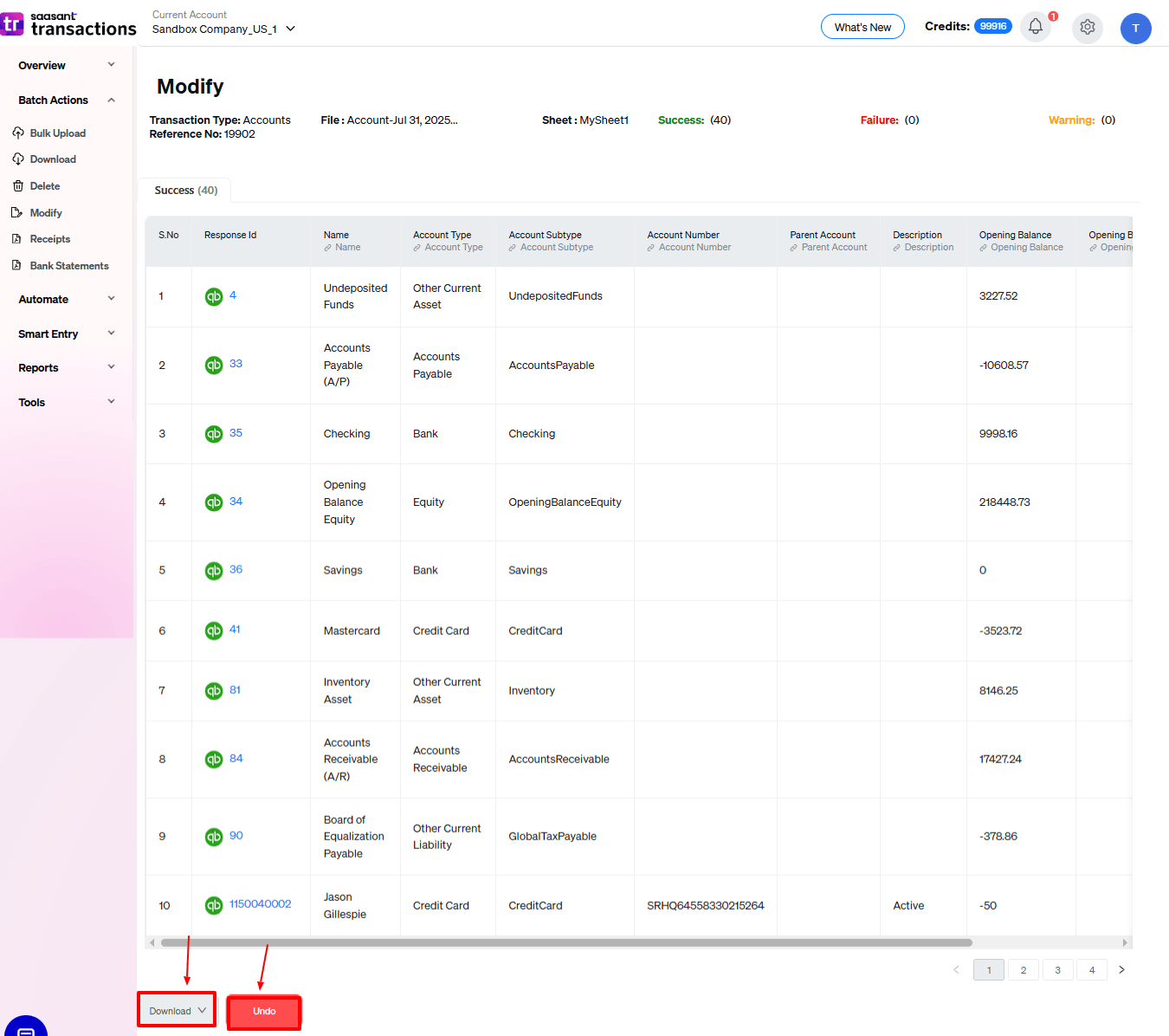1169x1036 pixels.
Task: Open the notifications bell
Action: (x=1035, y=27)
